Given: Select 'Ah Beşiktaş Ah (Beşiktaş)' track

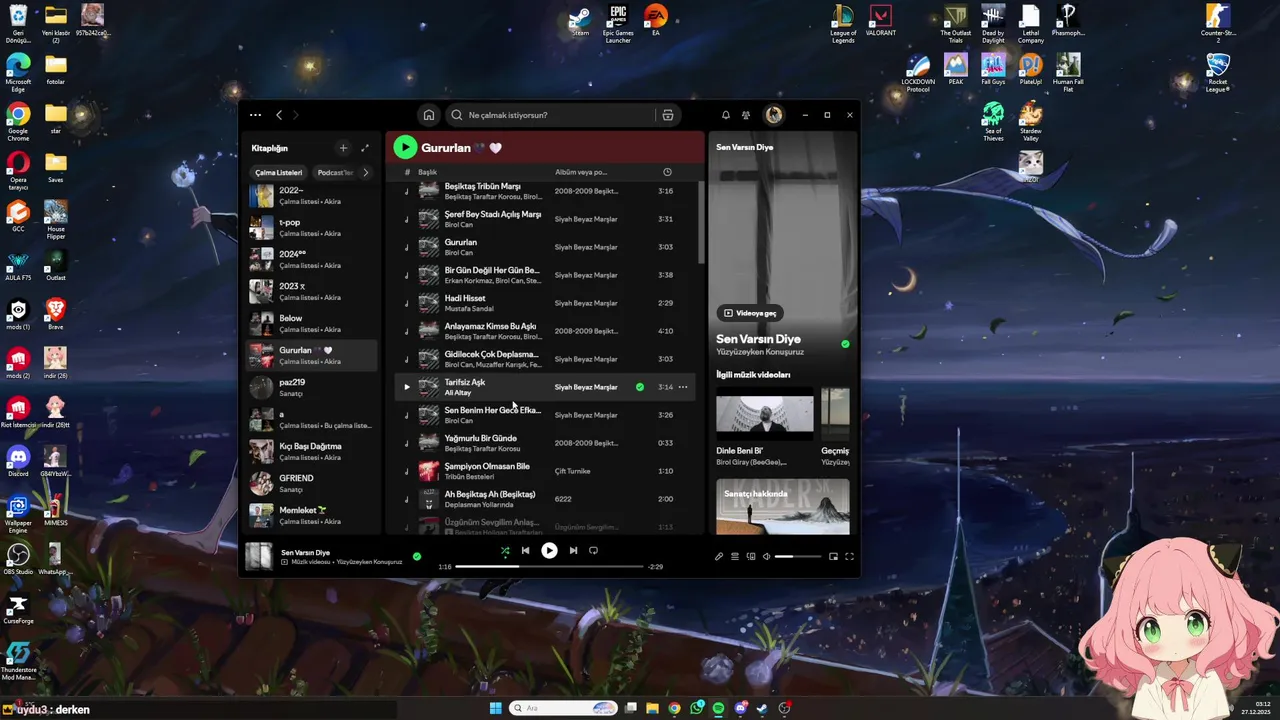Looking at the screenshot, I should [545, 499].
